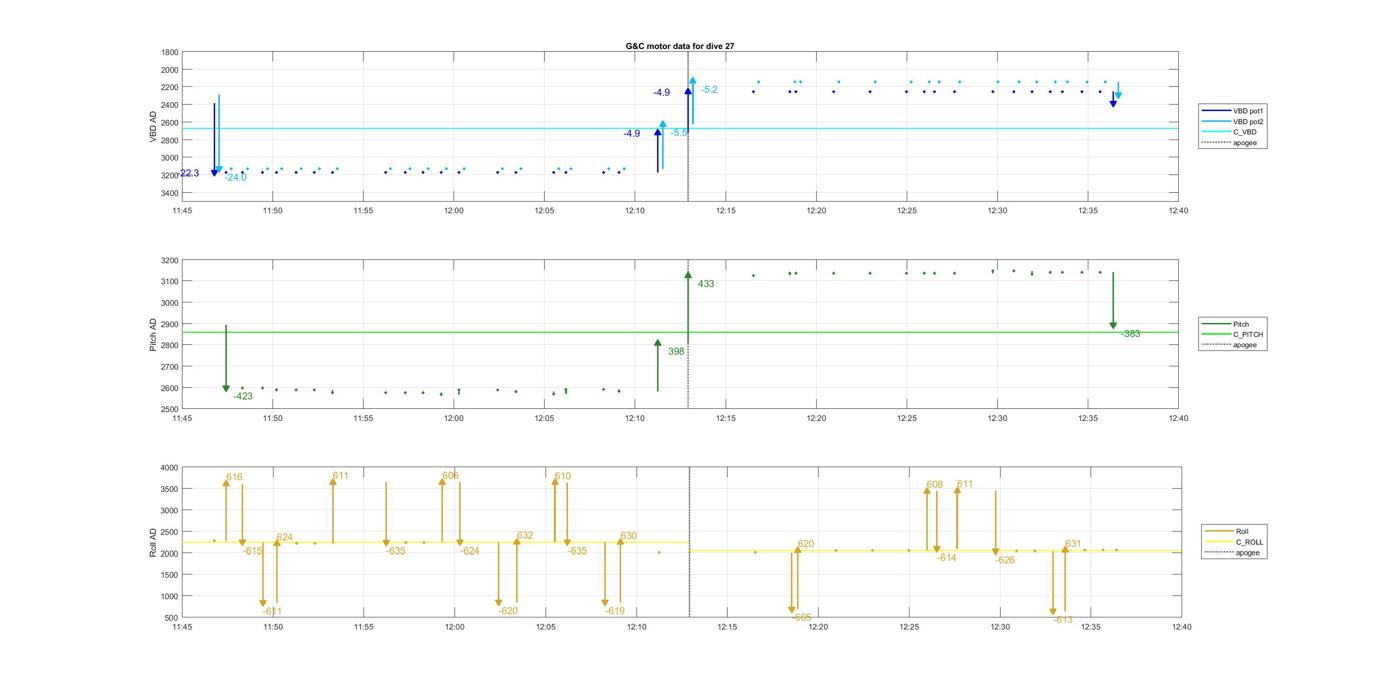
Task: Click the 433 annotation in Pitch plot
Action: [x=706, y=284]
